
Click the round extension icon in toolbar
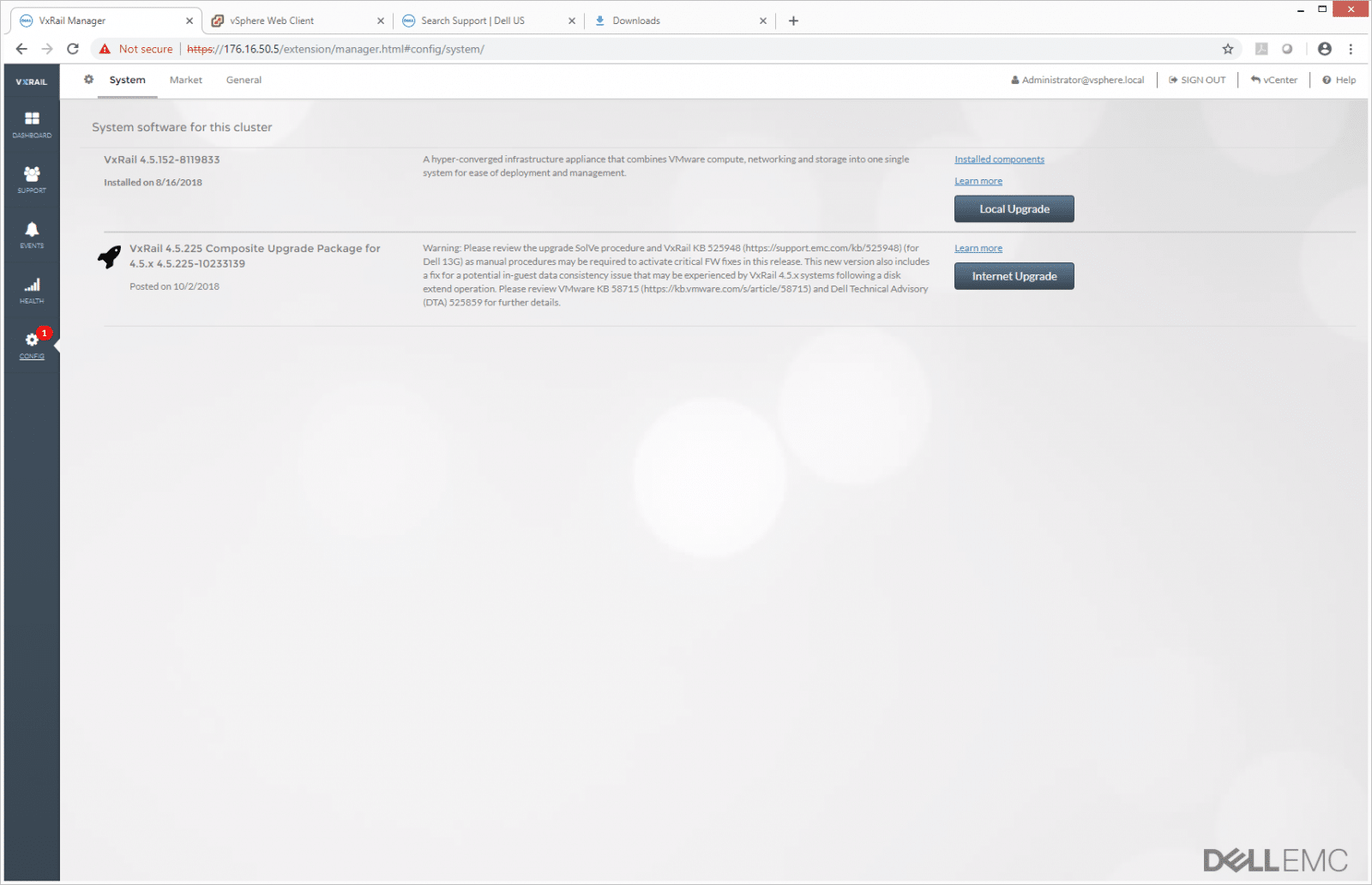click(x=1287, y=49)
